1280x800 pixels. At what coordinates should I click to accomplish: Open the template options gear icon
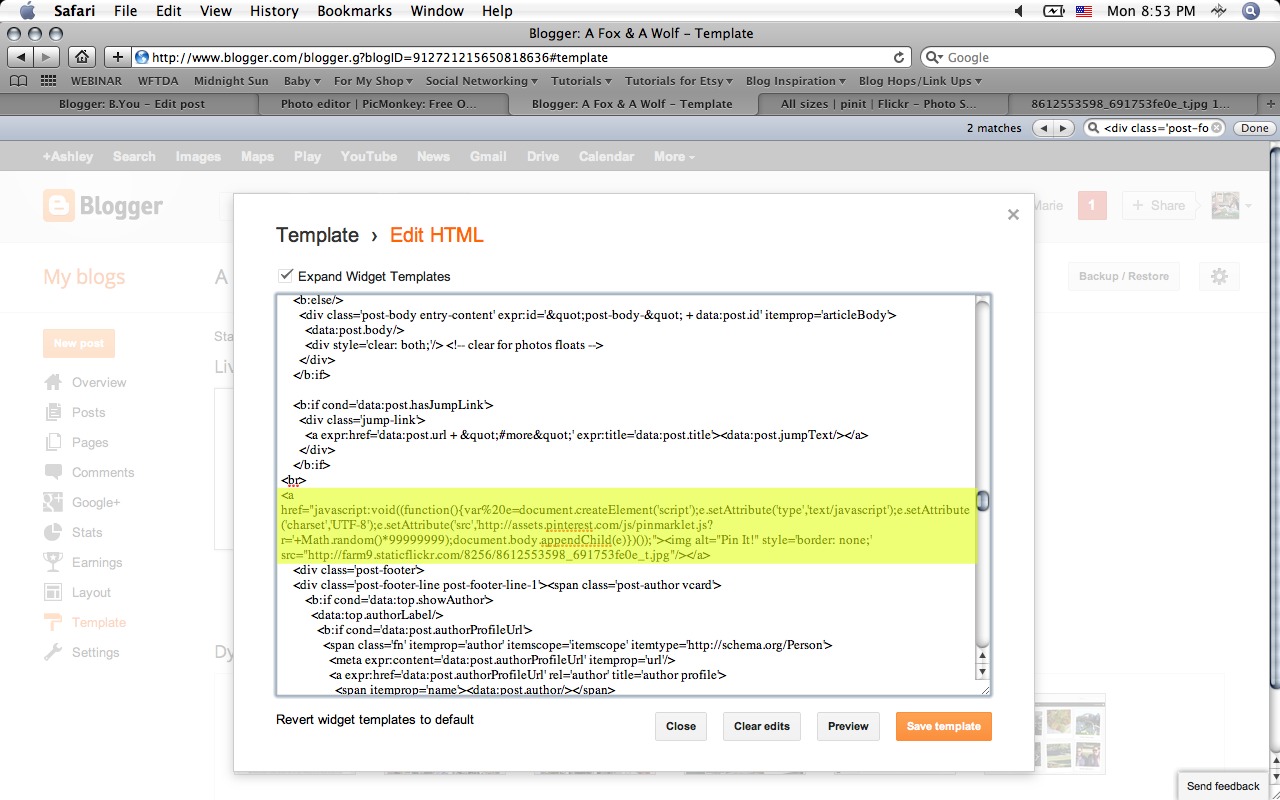pos(1218,276)
